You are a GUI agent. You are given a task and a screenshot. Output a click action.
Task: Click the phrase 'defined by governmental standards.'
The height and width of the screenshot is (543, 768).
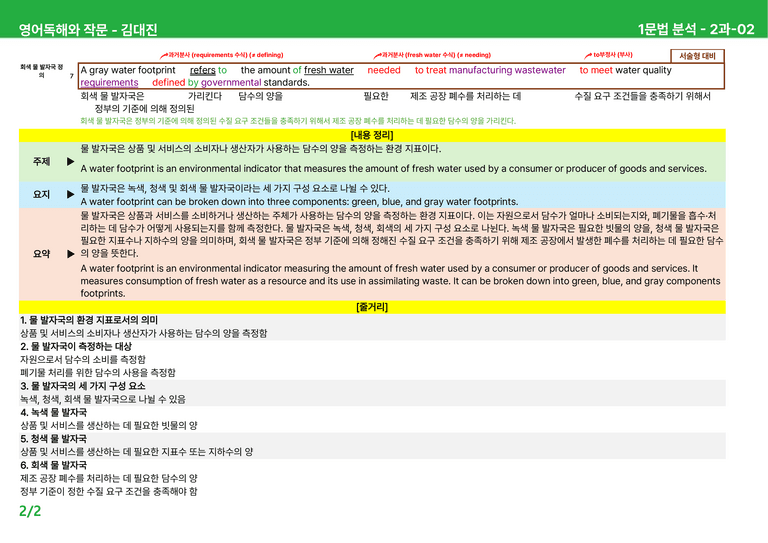click(x=231, y=82)
